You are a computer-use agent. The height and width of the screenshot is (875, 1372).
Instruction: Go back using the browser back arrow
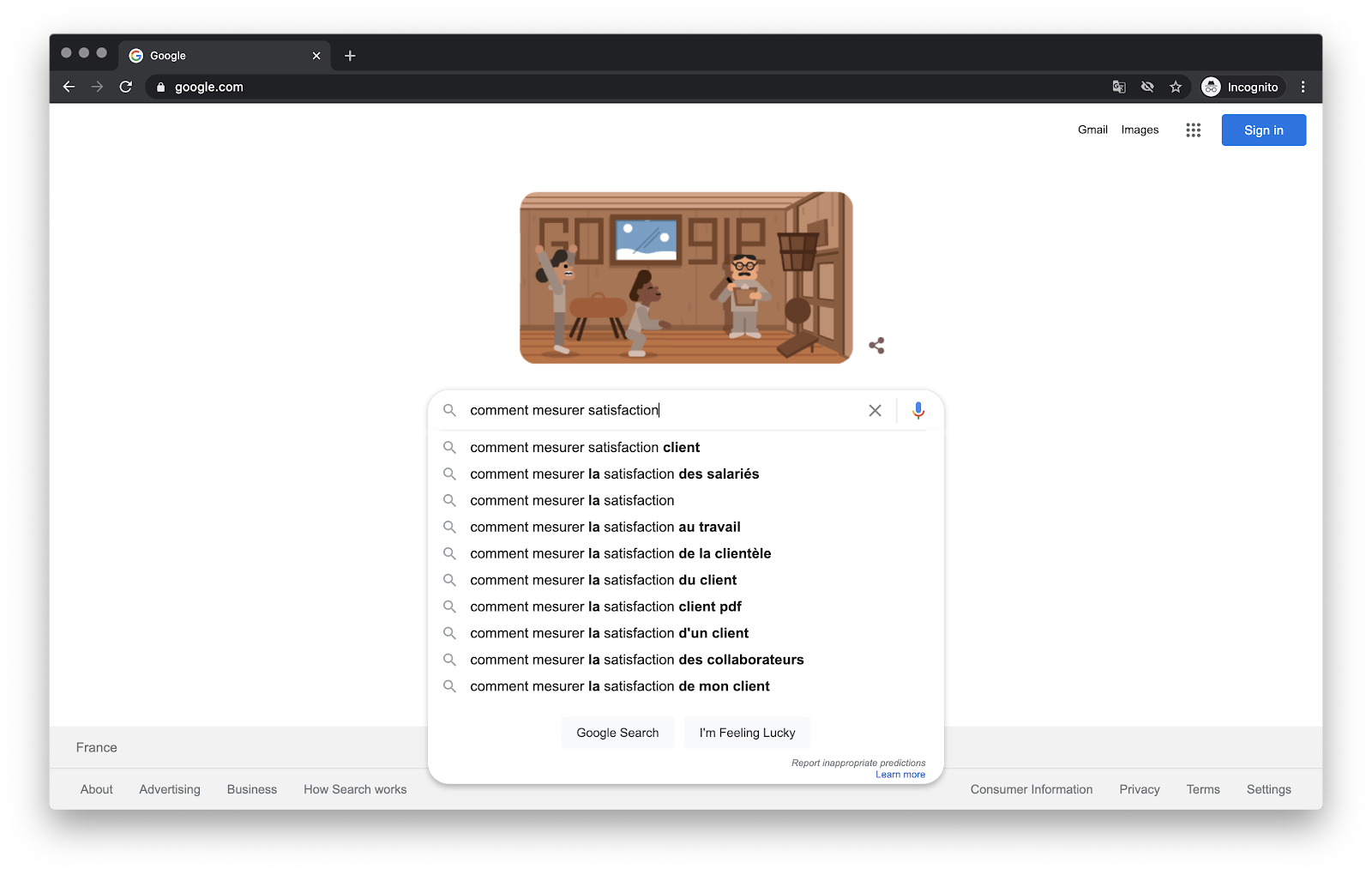tap(69, 87)
